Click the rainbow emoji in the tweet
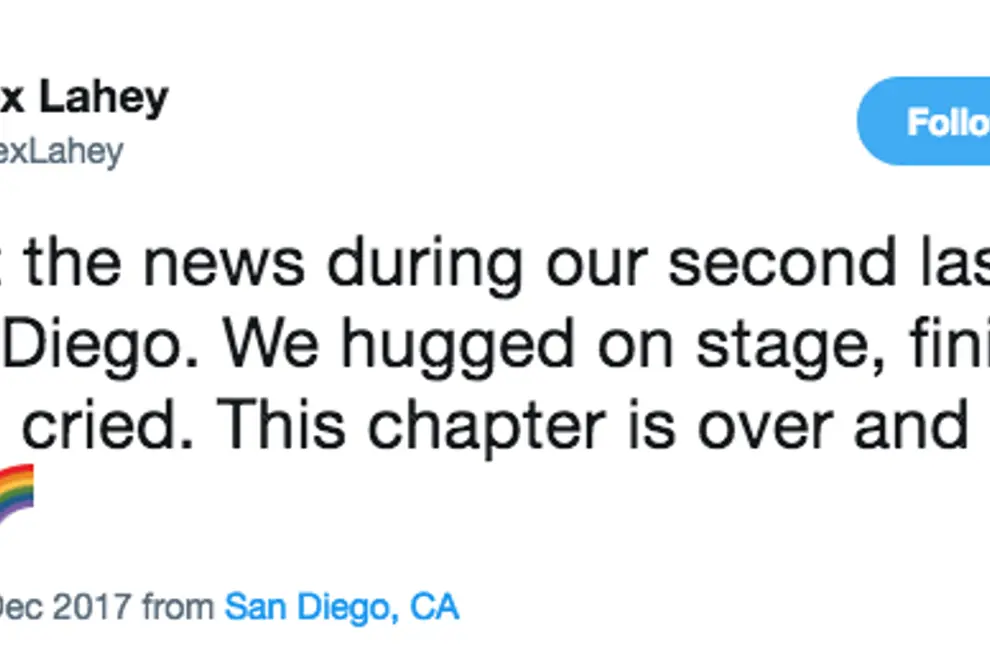The image size is (990, 660). [x=16, y=495]
